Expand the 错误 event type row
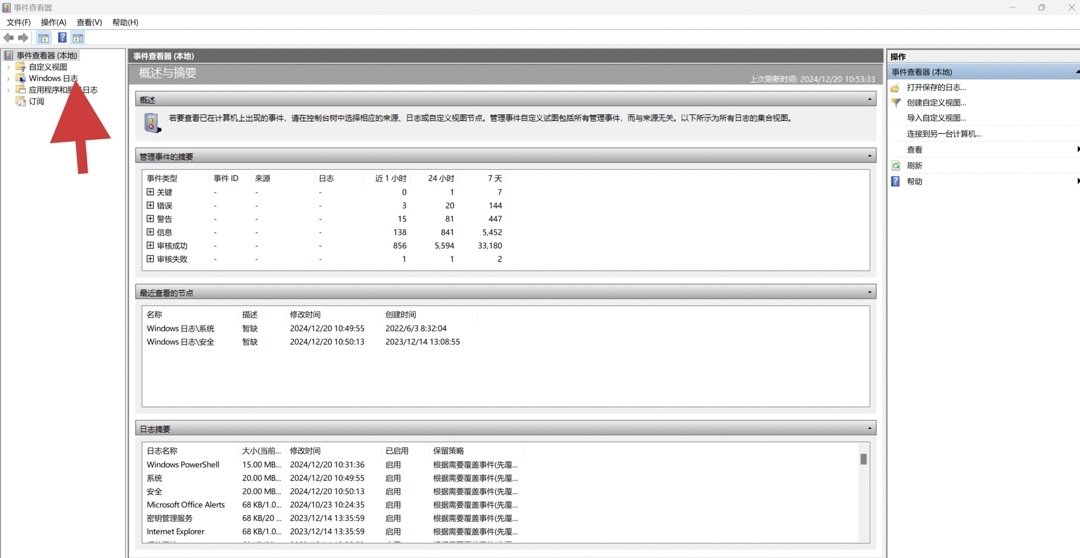 [150, 205]
